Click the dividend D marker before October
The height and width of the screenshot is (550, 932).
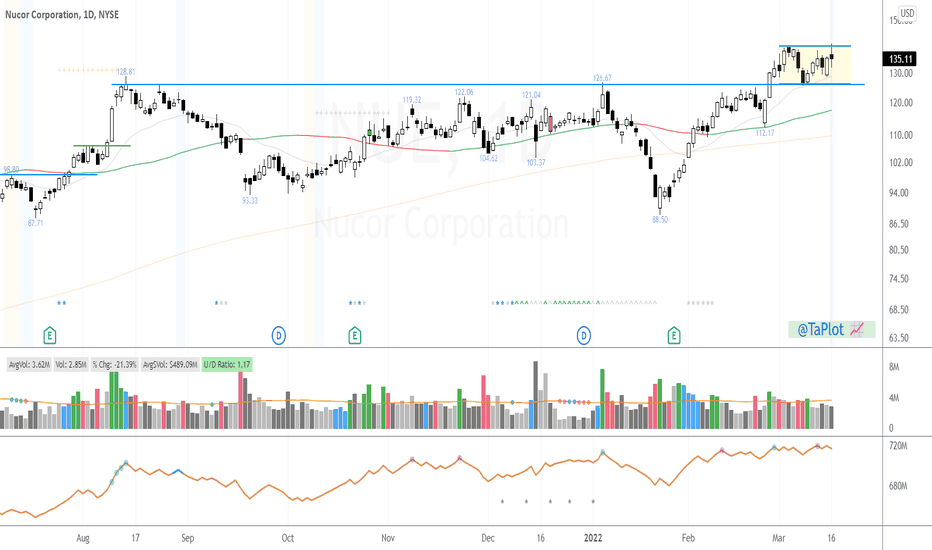[279, 336]
